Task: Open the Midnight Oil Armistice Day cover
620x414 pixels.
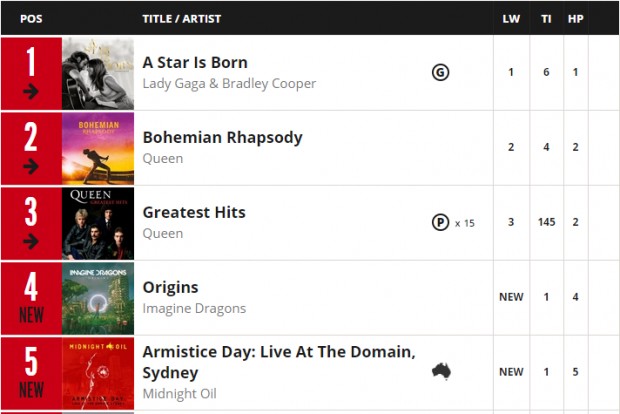Action: click(98, 373)
